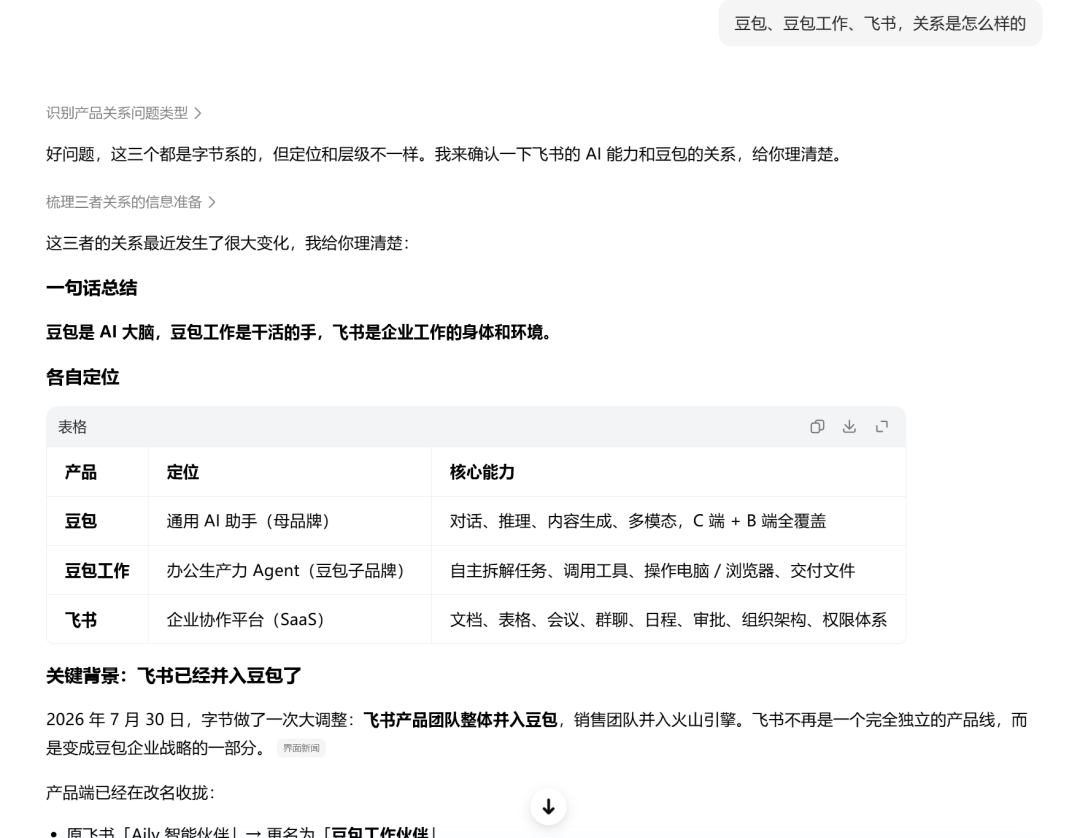Click the heading 一句话总结
This screenshot has height=838, width=1080.
92,288
